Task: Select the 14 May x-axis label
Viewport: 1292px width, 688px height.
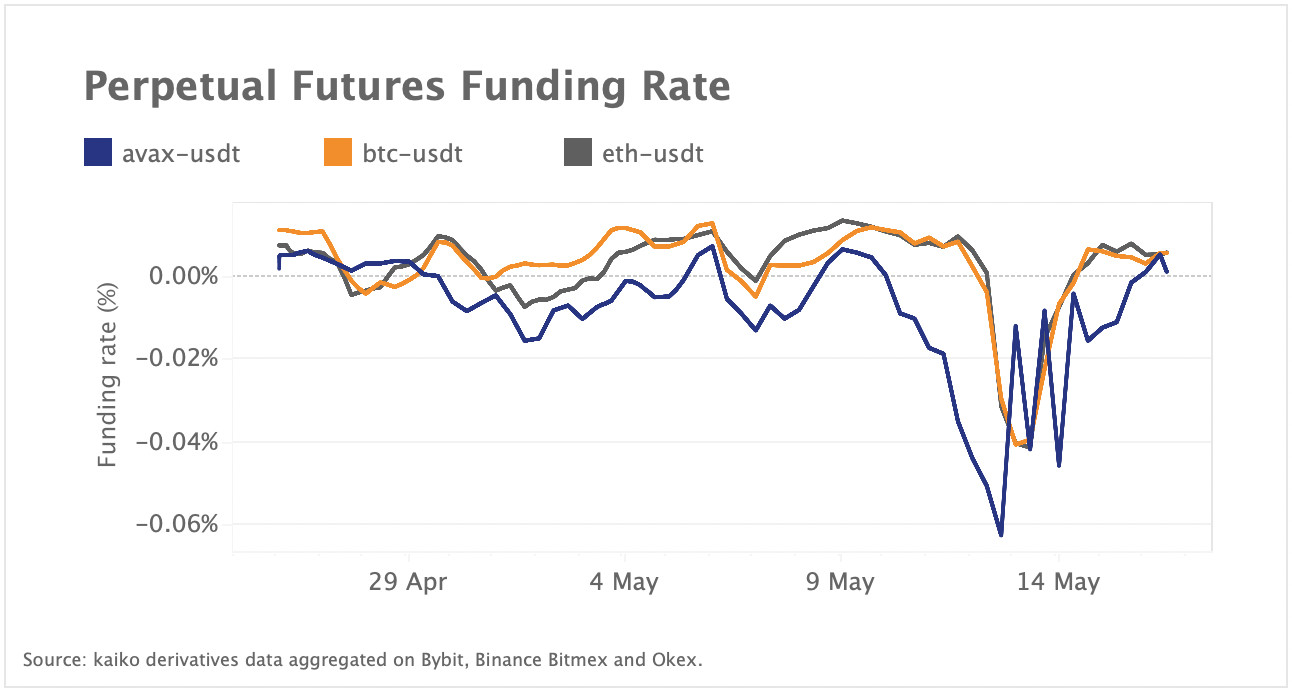Action: pyautogui.click(x=1058, y=582)
